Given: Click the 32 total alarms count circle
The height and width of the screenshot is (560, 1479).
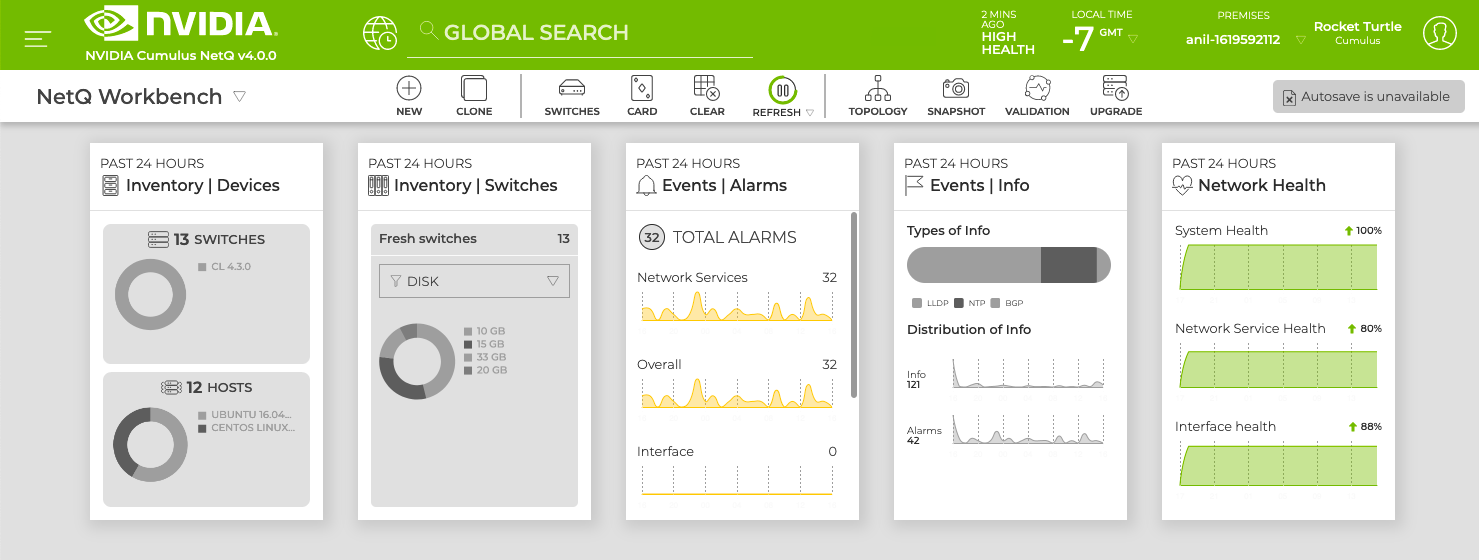Looking at the screenshot, I should point(652,237).
